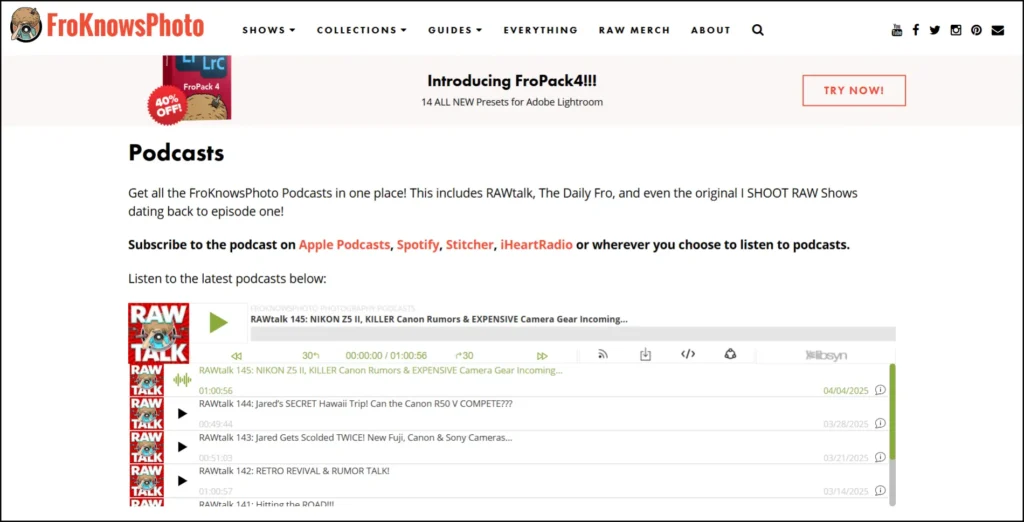The height and width of the screenshot is (522, 1024).
Task: Download the episode with the download icon
Action: [645, 354]
